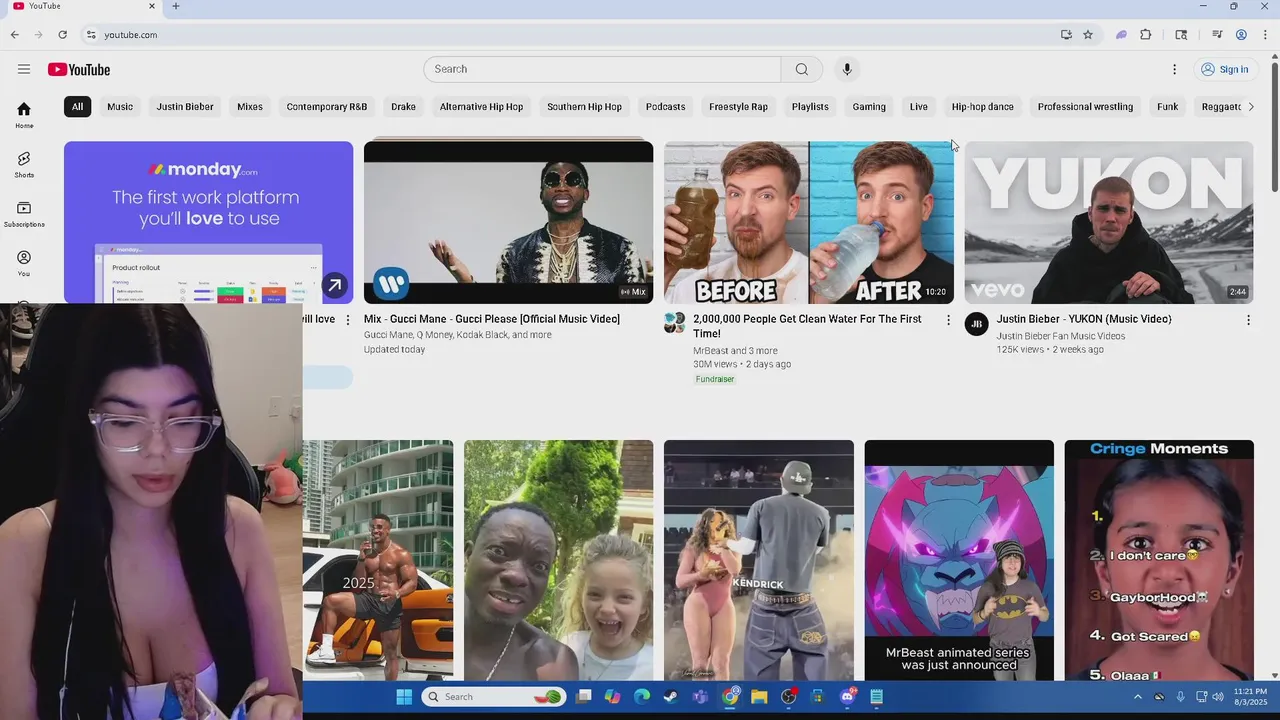Open Cringe Moments short thumbnail
This screenshot has height=720, width=1280.
pos(1159,560)
